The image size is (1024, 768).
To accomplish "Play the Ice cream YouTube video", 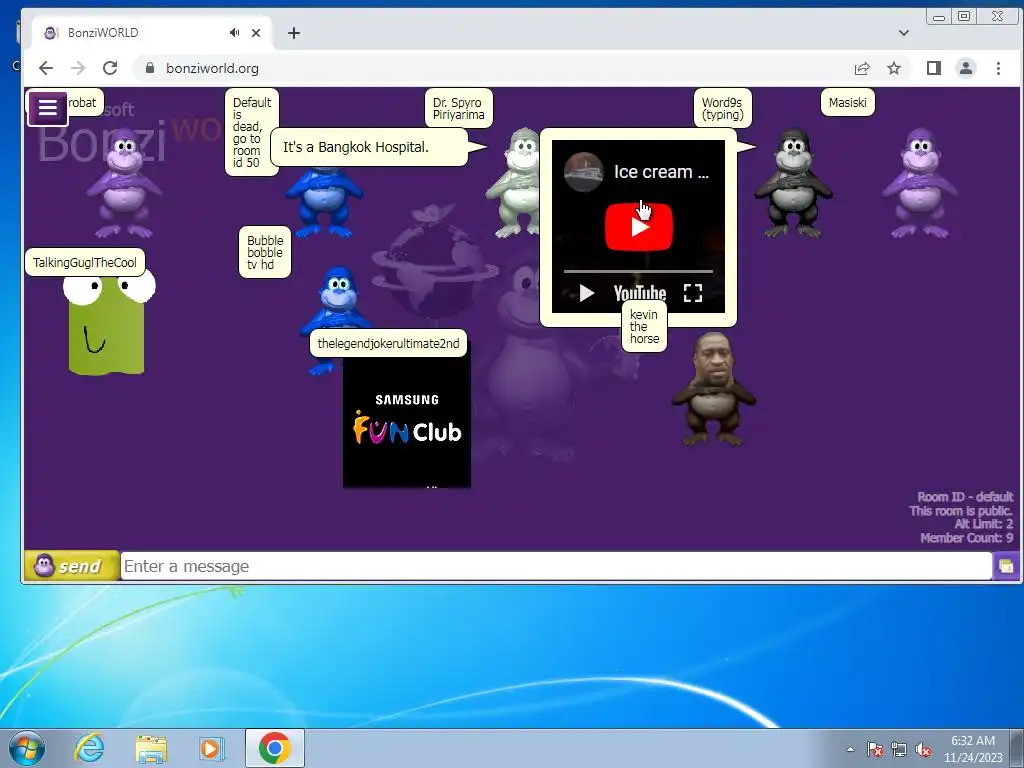I will point(639,227).
